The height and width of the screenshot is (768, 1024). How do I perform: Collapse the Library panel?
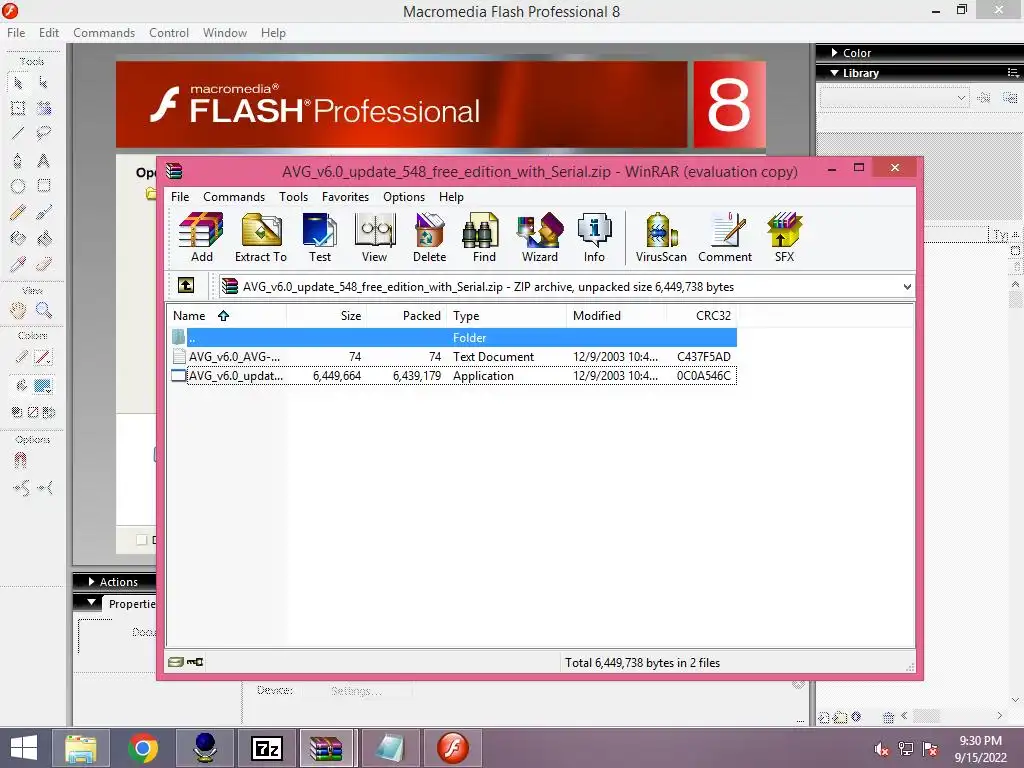pyautogui.click(x=834, y=72)
